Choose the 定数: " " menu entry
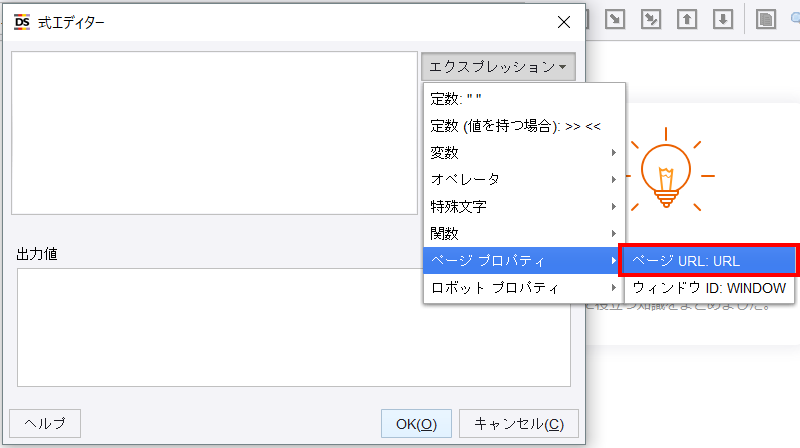This screenshot has width=800, height=448. [524, 98]
